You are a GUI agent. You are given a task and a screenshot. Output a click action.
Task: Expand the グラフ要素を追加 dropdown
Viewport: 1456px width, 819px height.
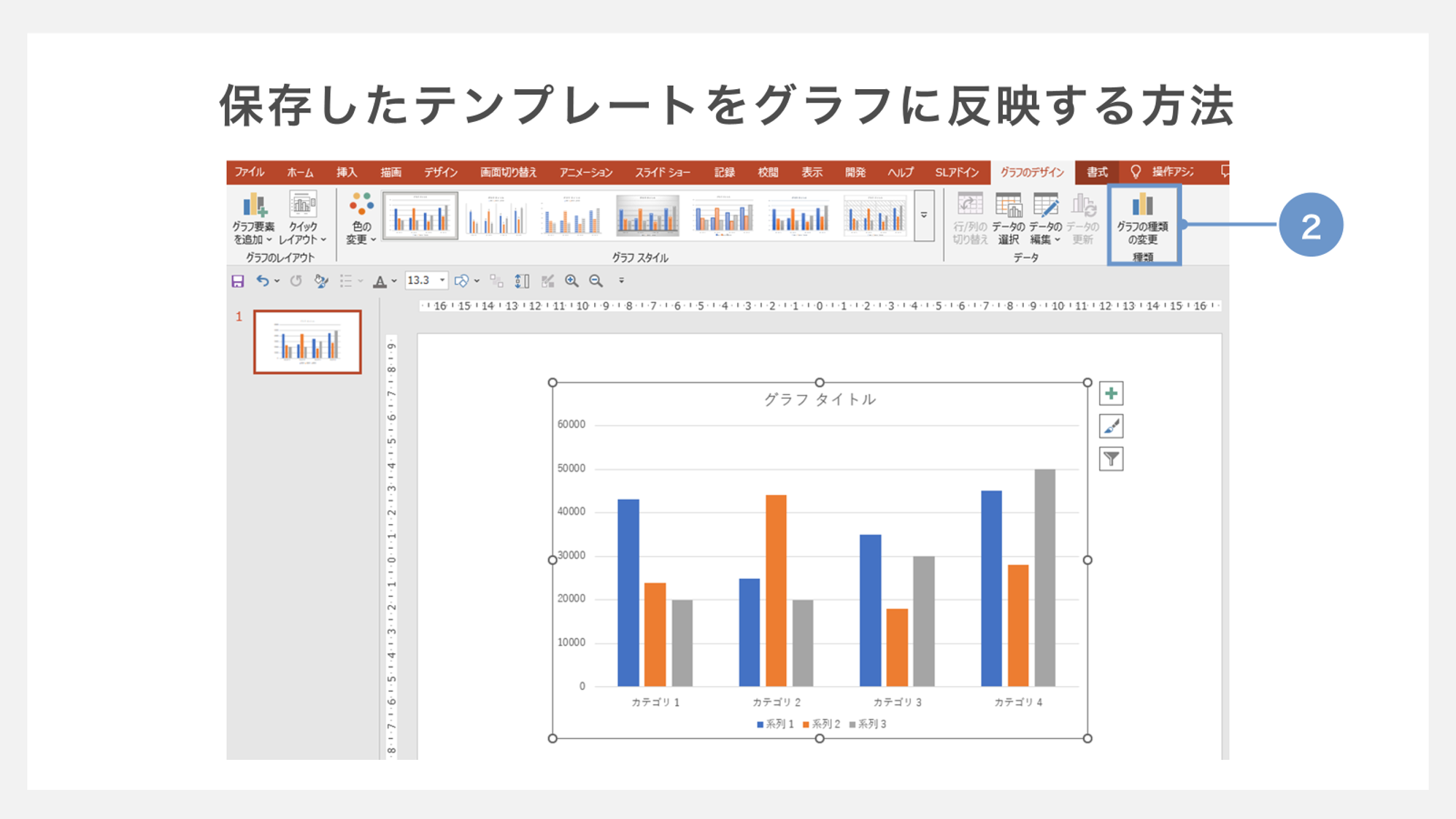pyautogui.click(x=253, y=219)
